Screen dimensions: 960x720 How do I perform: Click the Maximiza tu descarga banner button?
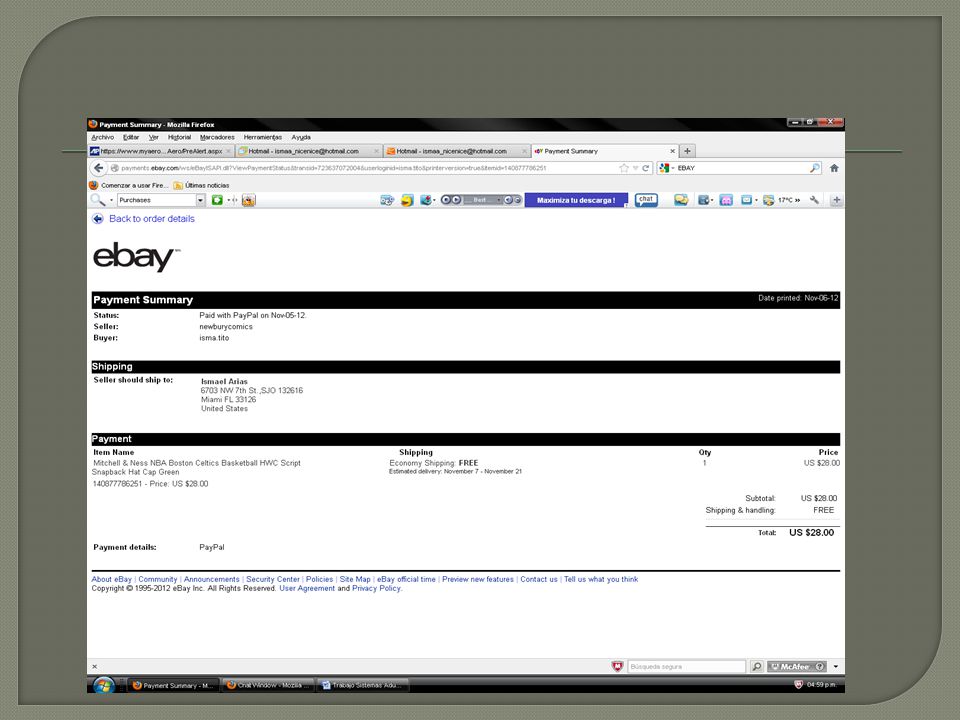tap(576, 200)
